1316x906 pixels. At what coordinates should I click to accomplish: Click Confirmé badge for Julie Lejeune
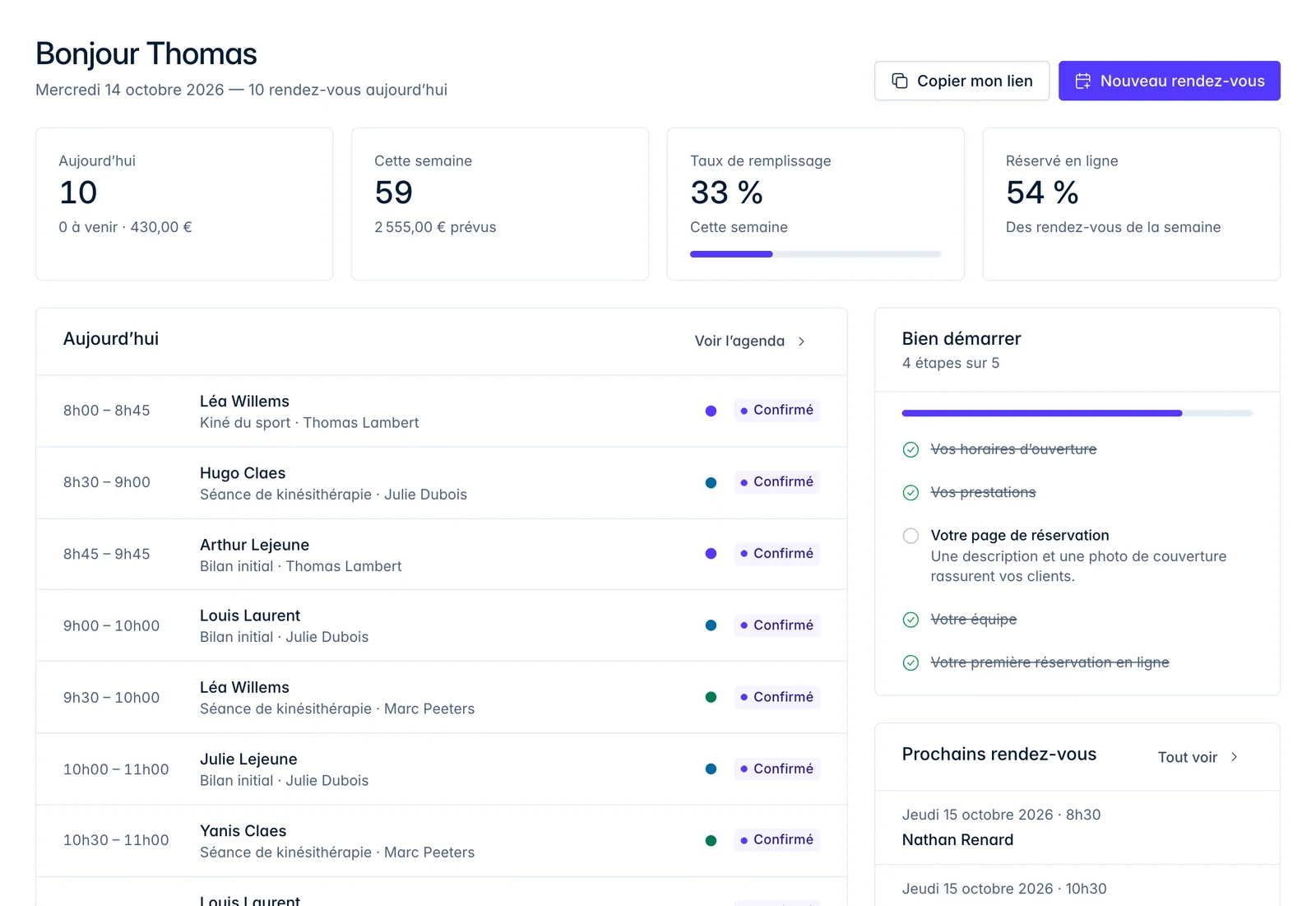click(776, 768)
